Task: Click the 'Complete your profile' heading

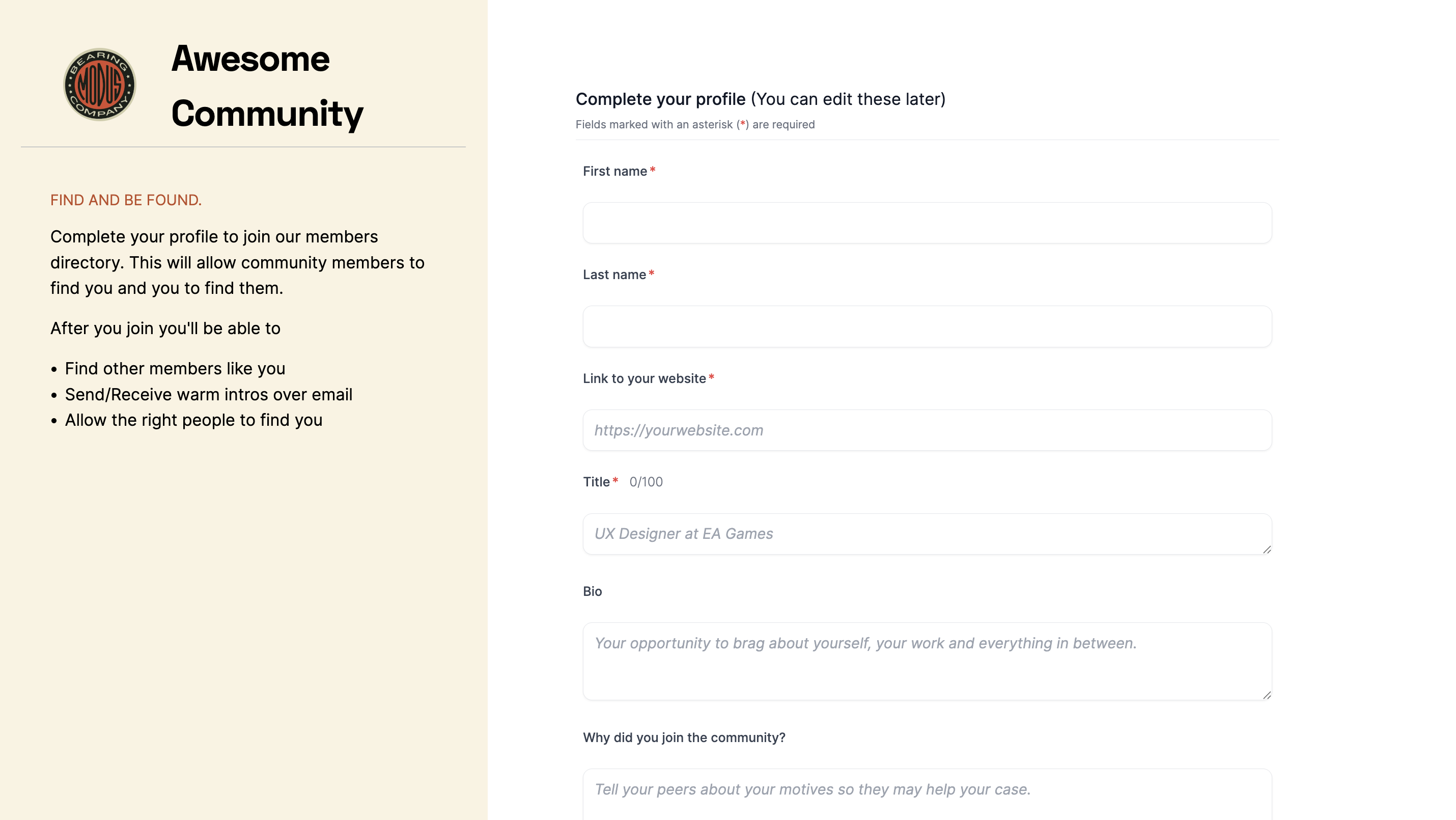Action: (x=661, y=99)
